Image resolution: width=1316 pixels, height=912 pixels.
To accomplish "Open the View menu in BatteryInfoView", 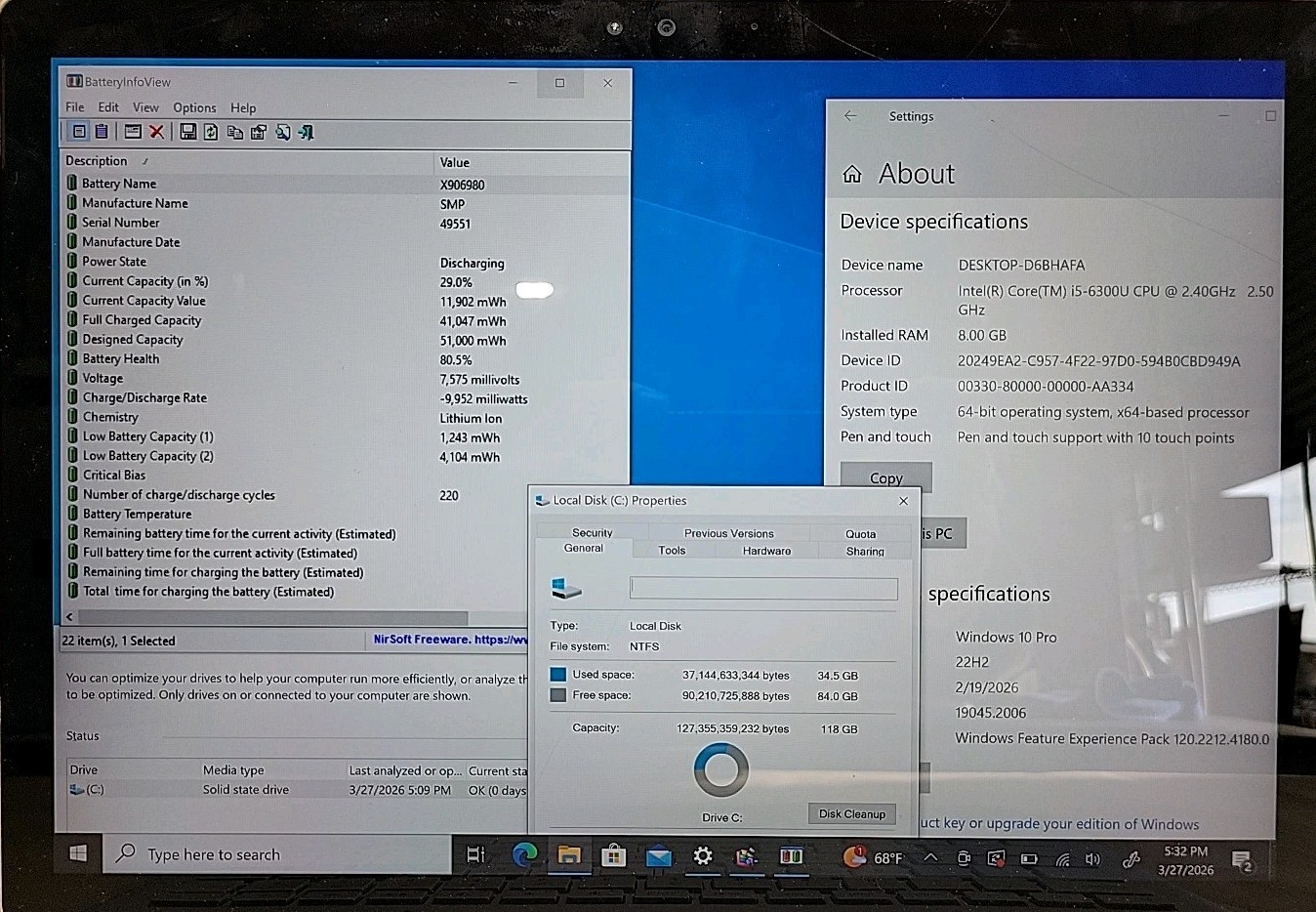I will point(145,107).
